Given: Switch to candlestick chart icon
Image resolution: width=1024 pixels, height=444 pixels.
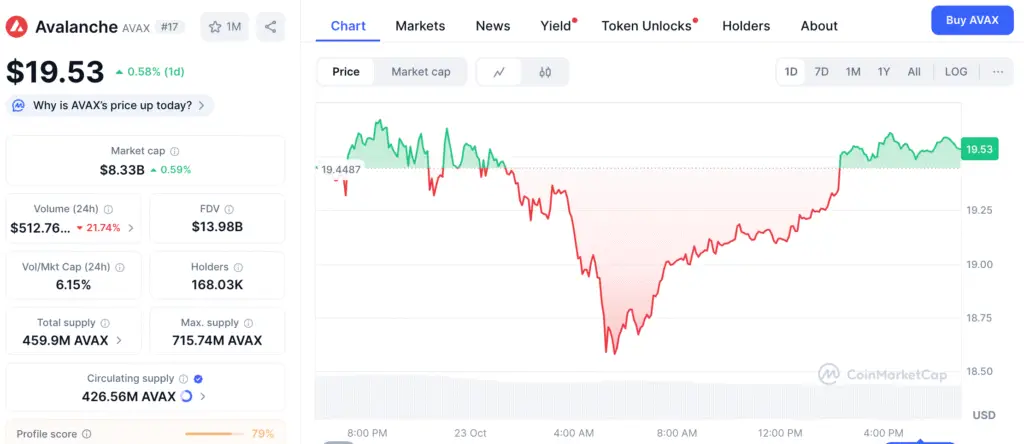Looking at the screenshot, I should tap(545, 72).
